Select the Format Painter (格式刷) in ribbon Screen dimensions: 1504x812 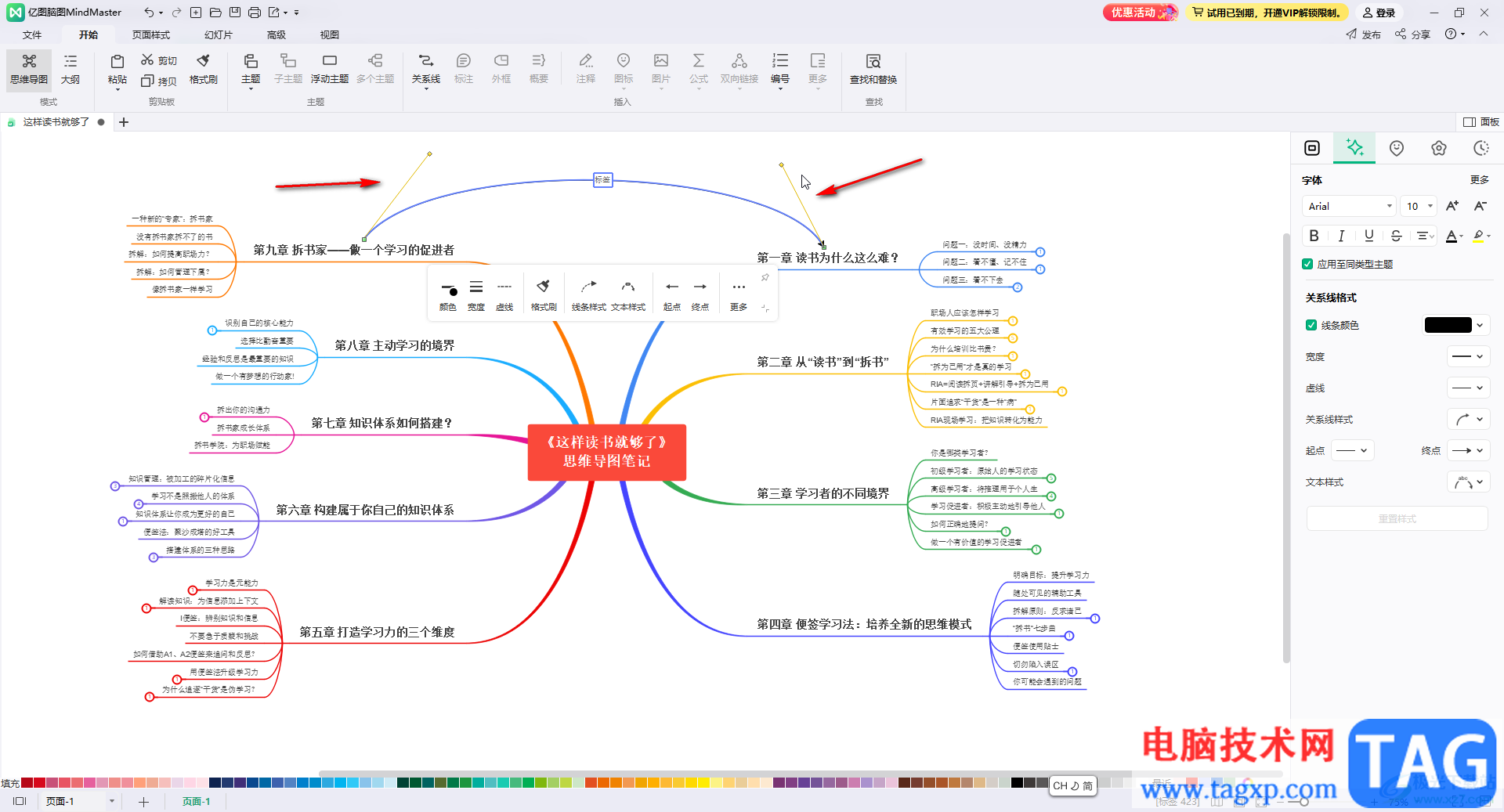point(204,69)
